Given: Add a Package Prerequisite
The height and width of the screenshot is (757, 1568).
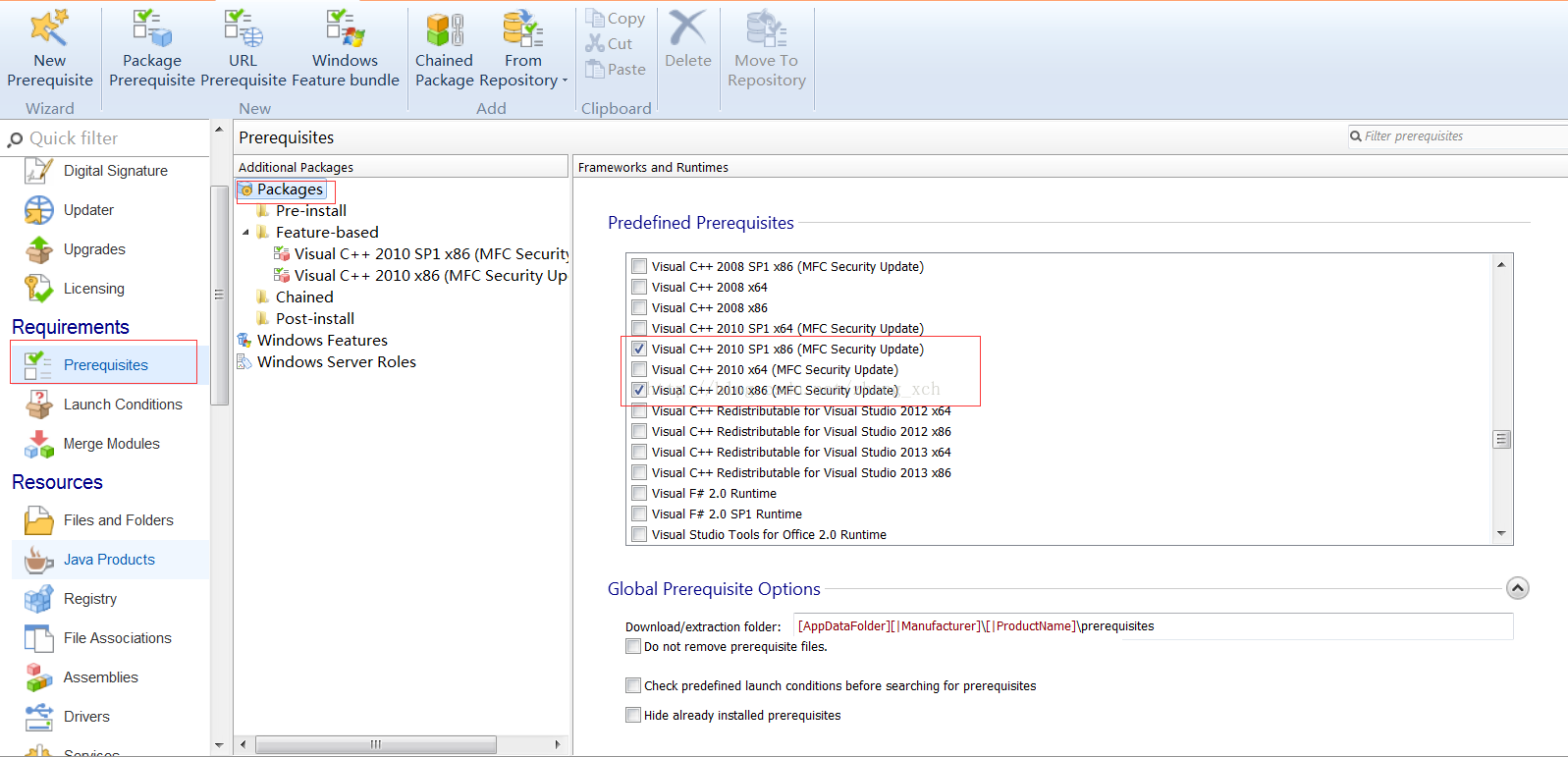Looking at the screenshot, I should pyautogui.click(x=152, y=49).
